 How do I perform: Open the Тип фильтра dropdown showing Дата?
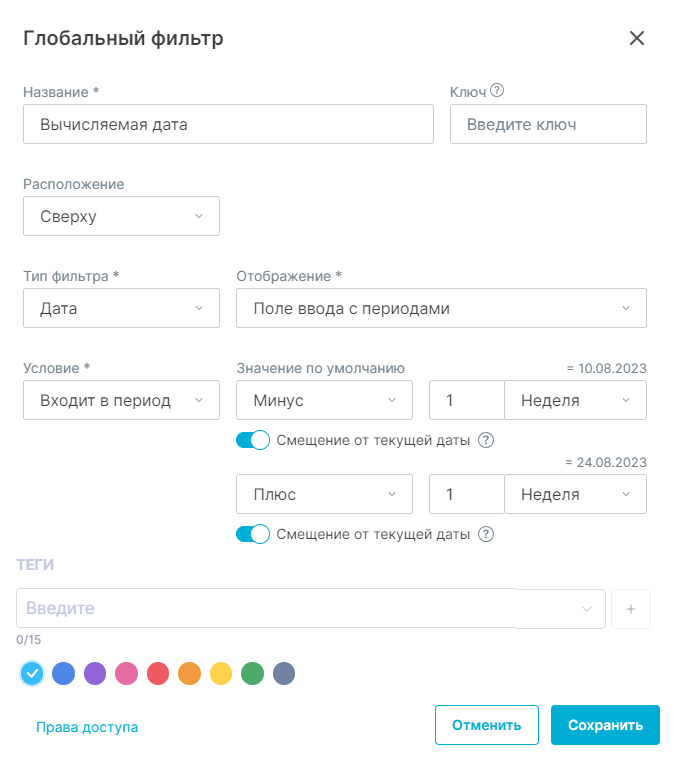click(121, 308)
